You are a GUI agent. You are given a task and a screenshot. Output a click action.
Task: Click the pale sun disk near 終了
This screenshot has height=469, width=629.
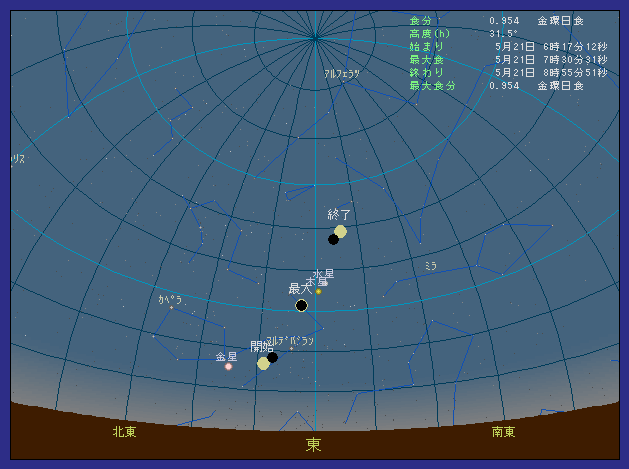pyautogui.click(x=341, y=231)
